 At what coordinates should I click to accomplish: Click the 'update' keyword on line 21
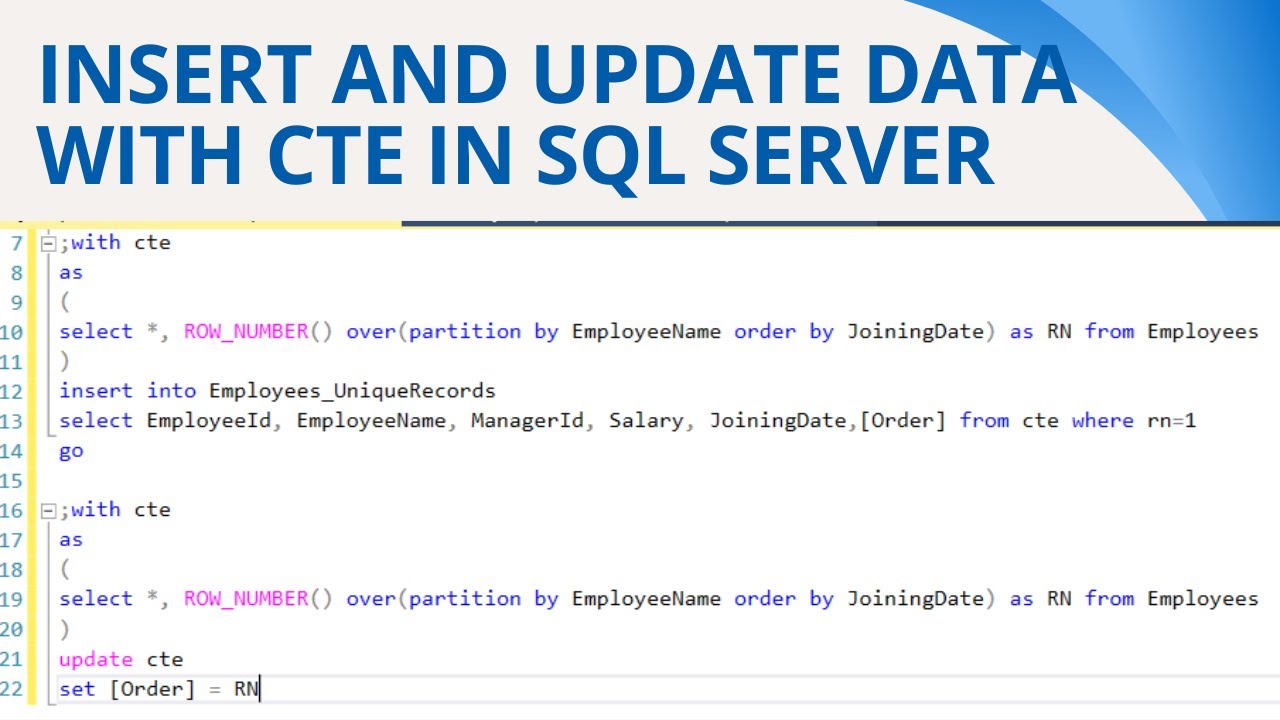[x=96, y=660]
